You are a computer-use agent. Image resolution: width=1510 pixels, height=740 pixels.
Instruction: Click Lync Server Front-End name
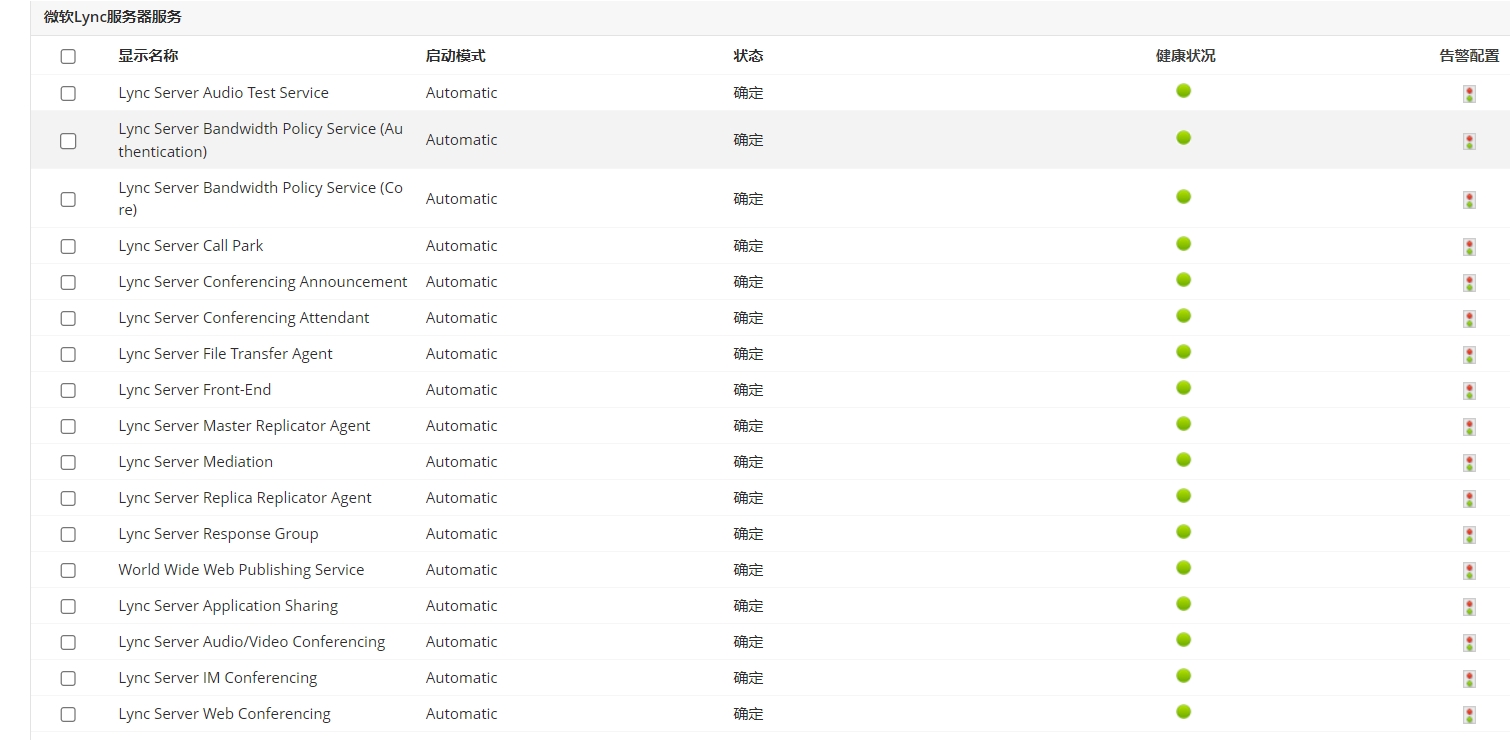195,390
